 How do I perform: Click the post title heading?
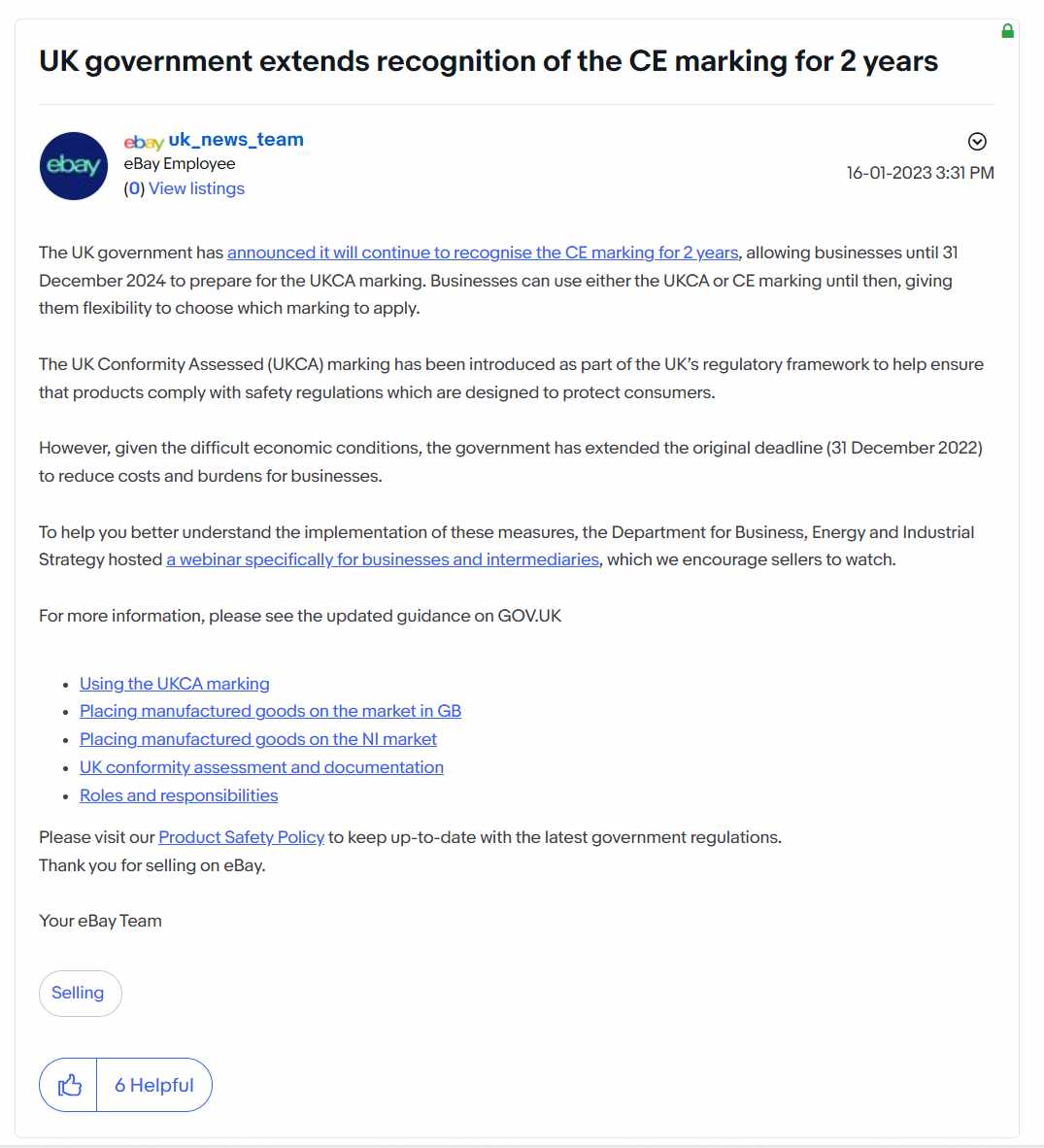(488, 61)
